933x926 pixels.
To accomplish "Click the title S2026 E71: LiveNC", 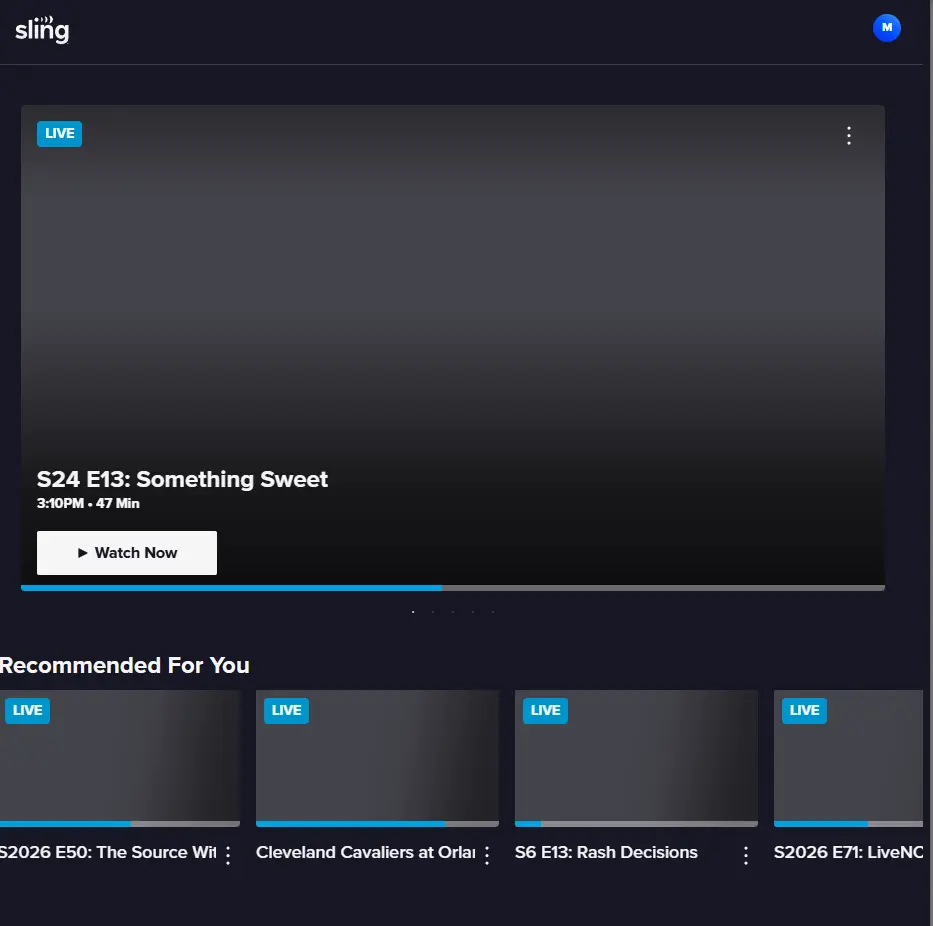I will (849, 852).
